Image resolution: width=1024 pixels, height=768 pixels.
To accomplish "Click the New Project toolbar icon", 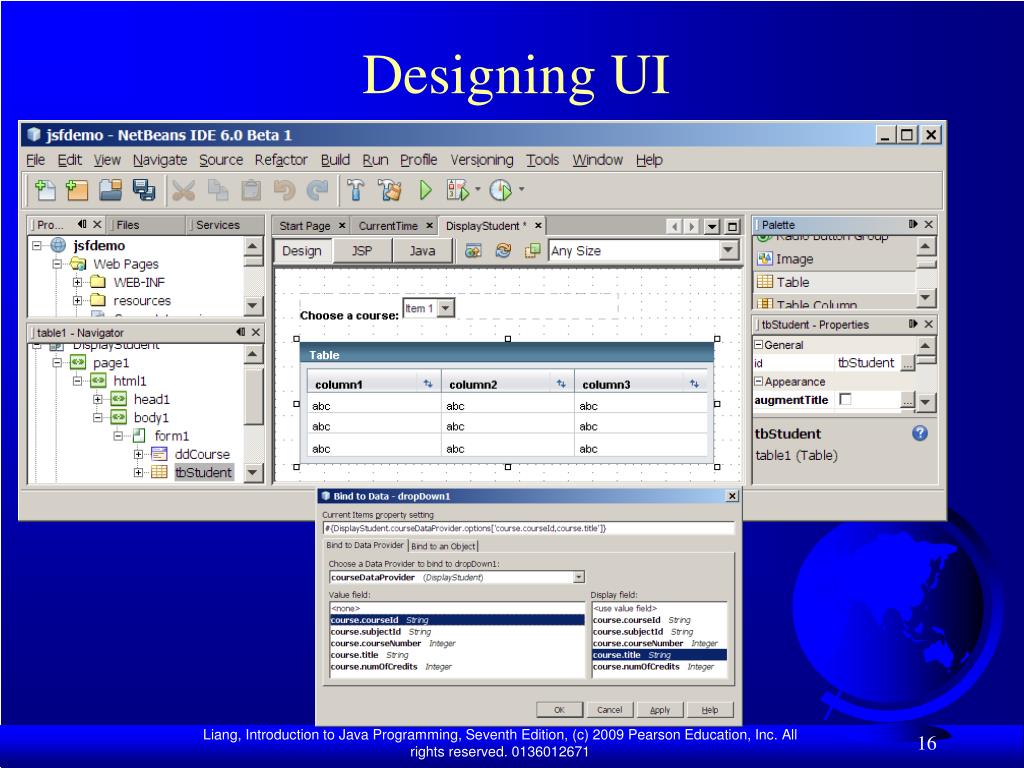I will click(77, 190).
